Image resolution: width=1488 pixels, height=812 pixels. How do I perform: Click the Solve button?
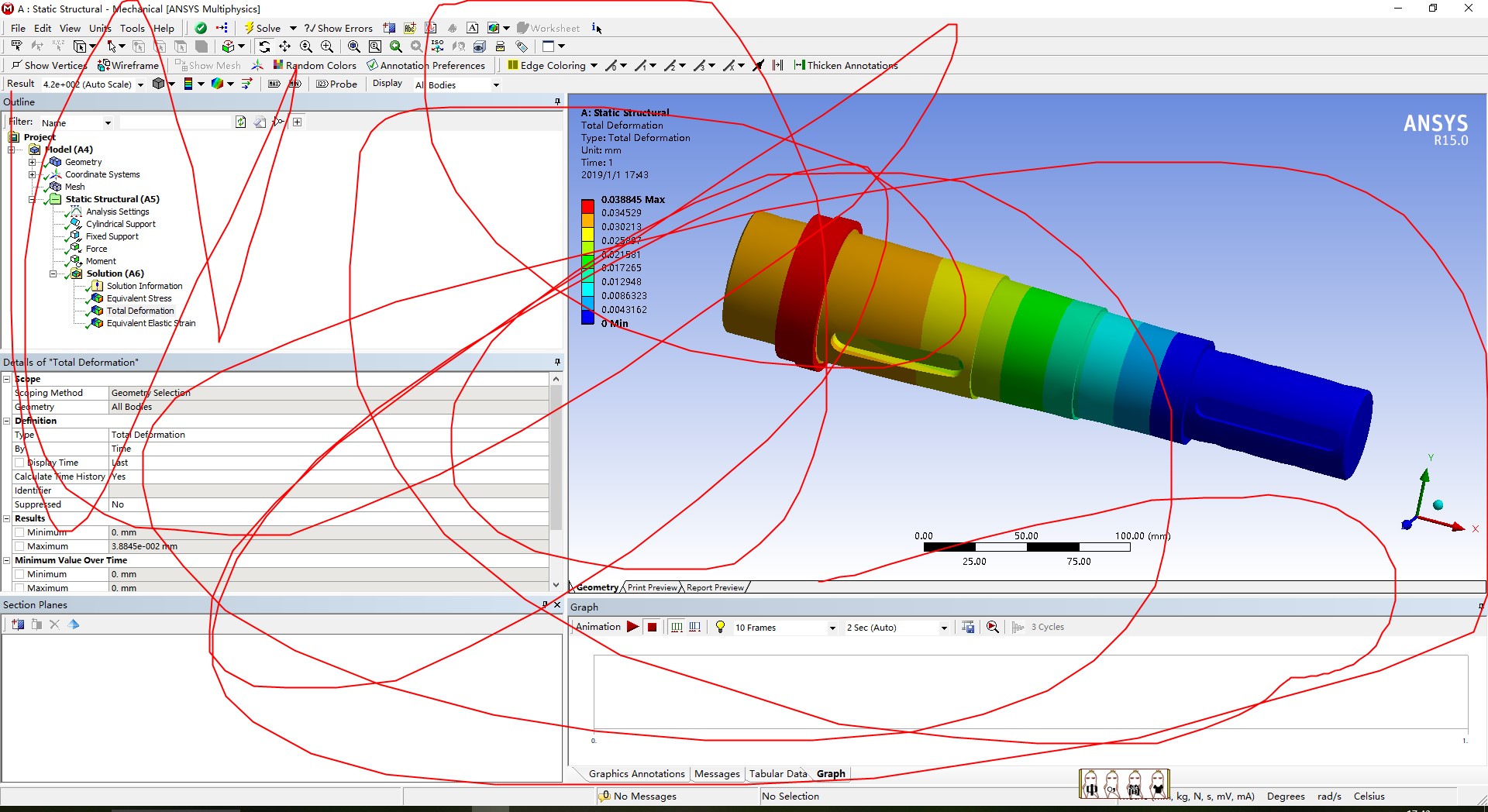pyautogui.click(x=263, y=28)
